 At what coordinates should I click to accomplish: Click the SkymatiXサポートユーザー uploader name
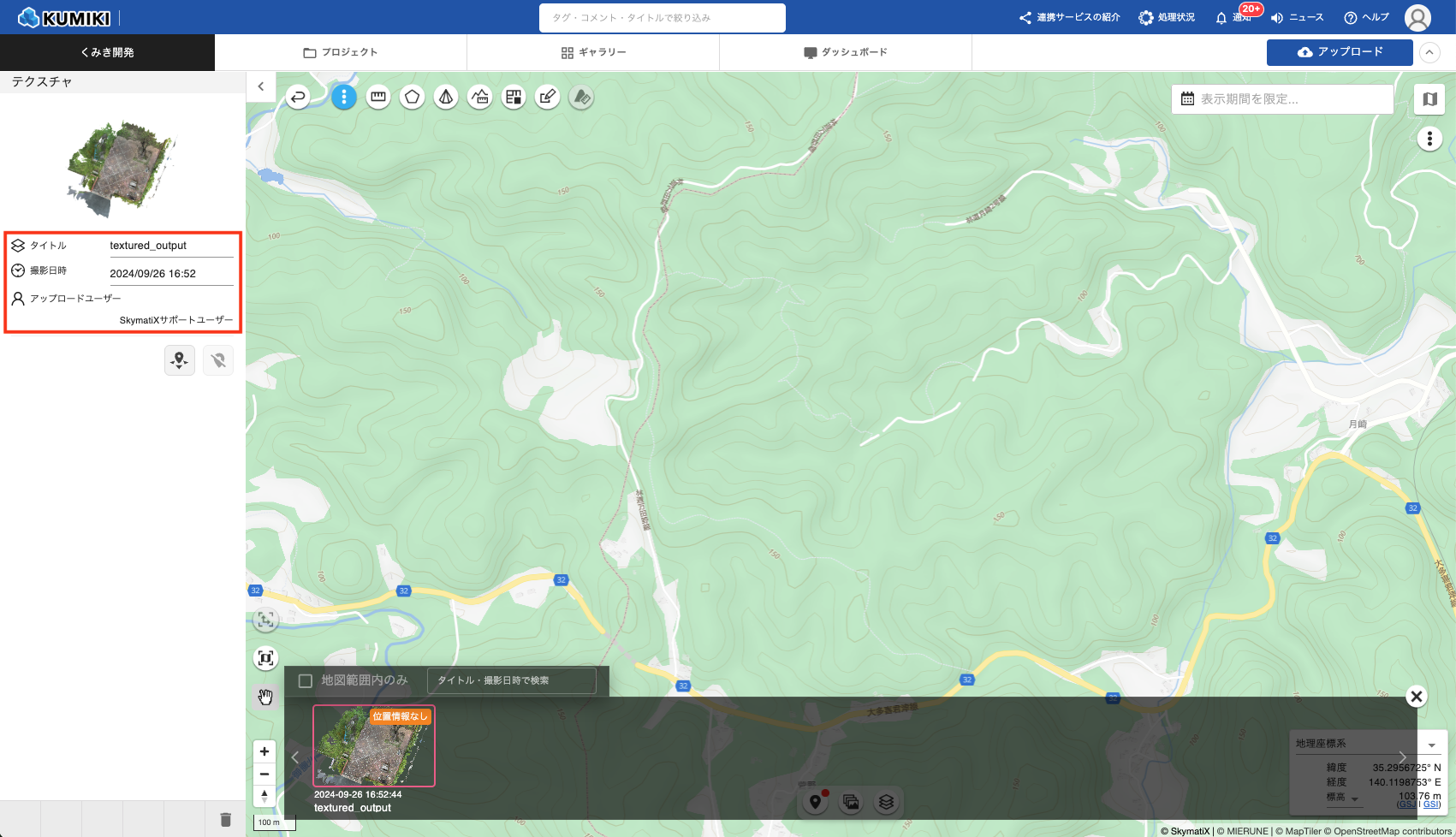[176, 320]
